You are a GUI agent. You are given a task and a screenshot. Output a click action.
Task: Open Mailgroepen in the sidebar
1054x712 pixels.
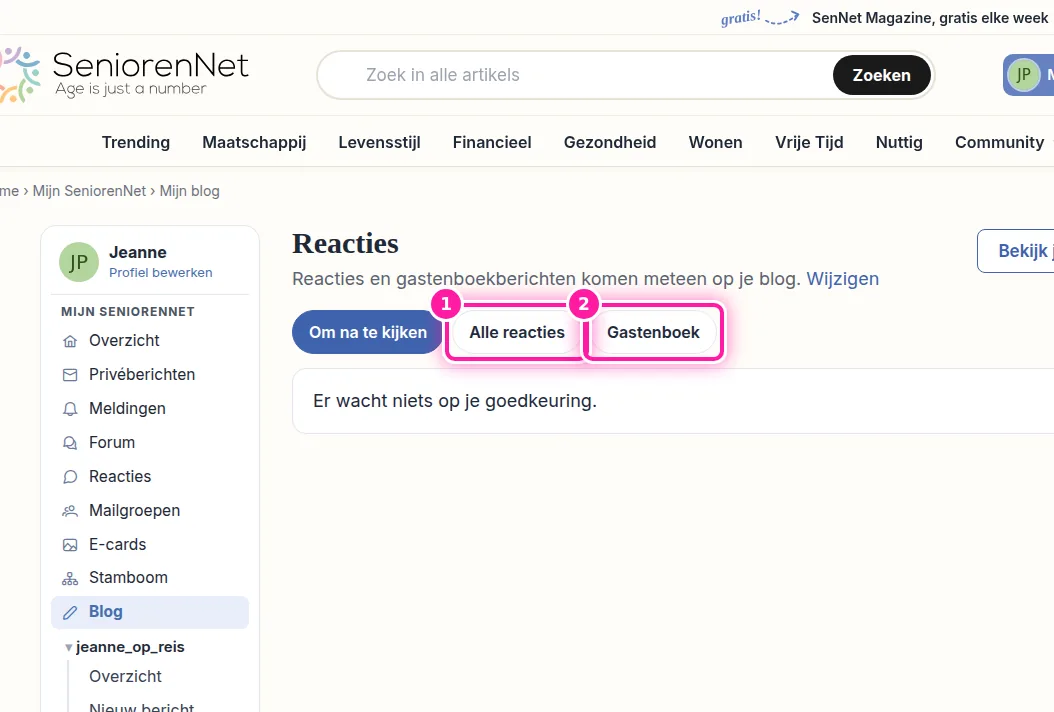pos(150,511)
